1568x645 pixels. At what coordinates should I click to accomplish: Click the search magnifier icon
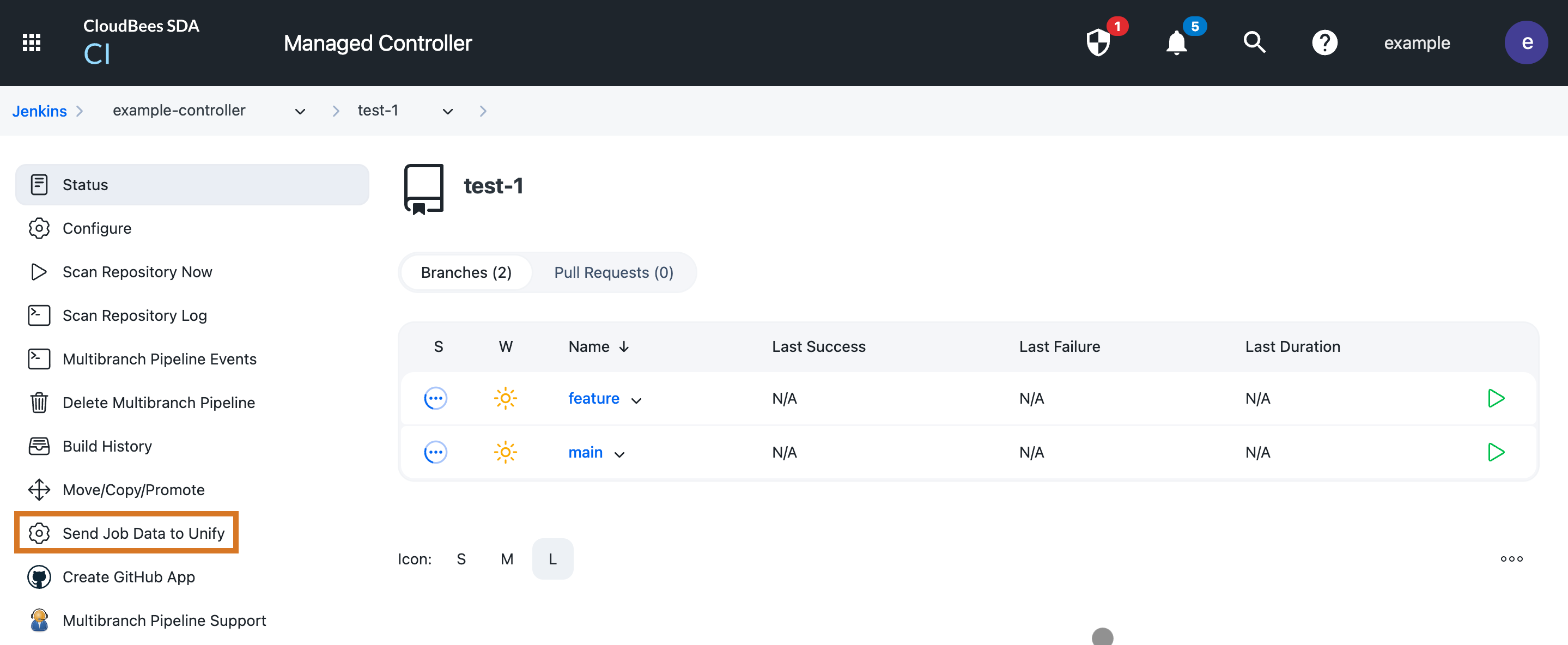click(x=1255, y=42)
